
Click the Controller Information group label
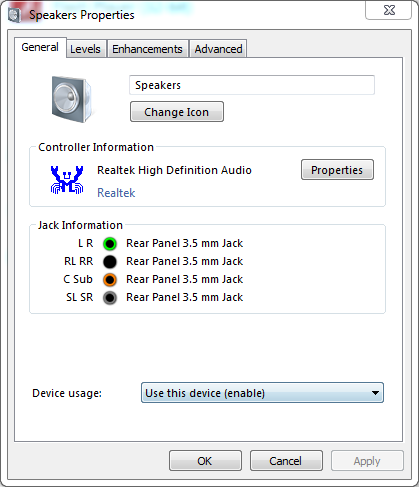coord(96,147)
